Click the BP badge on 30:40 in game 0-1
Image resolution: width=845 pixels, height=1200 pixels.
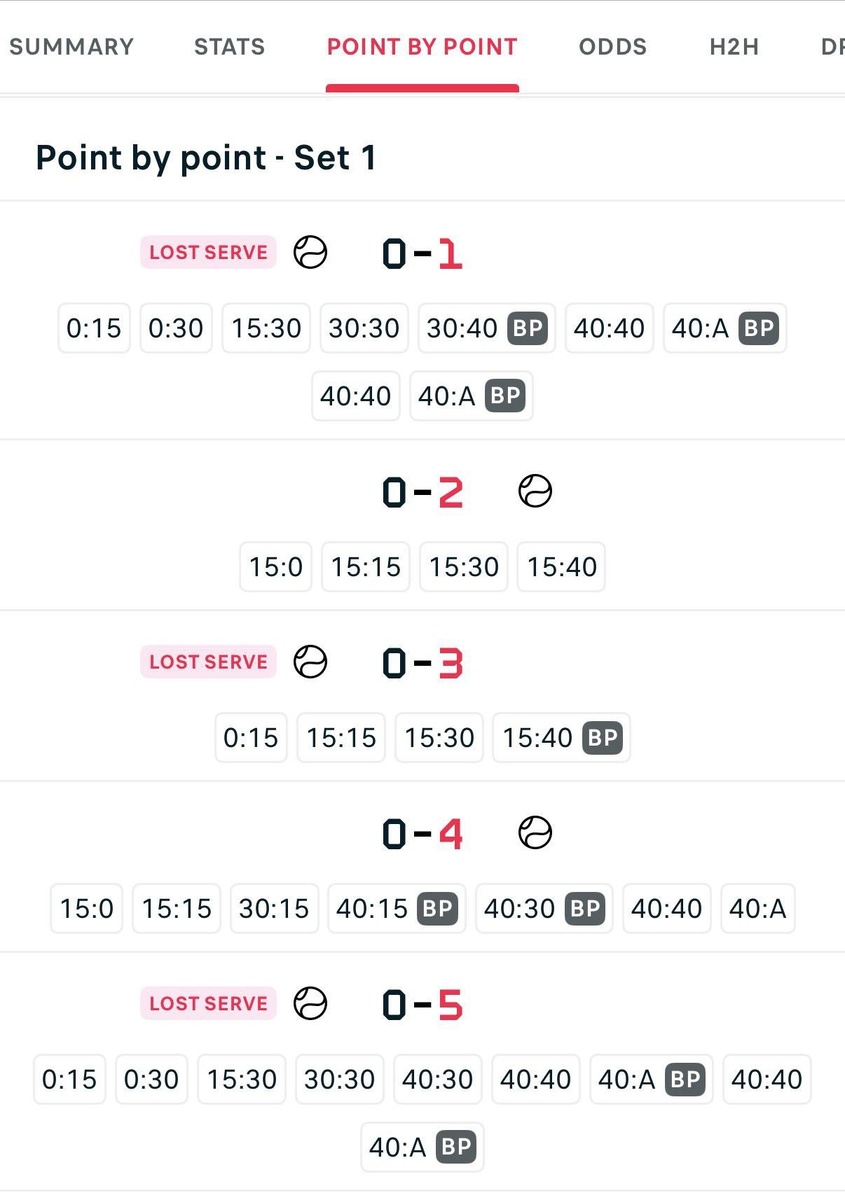(528, 328)
